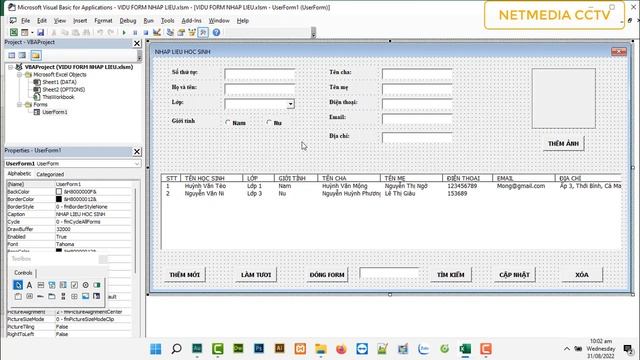Select the ToggleButton tool in Toolbox
Screen dimensions: 640x360
97,285
